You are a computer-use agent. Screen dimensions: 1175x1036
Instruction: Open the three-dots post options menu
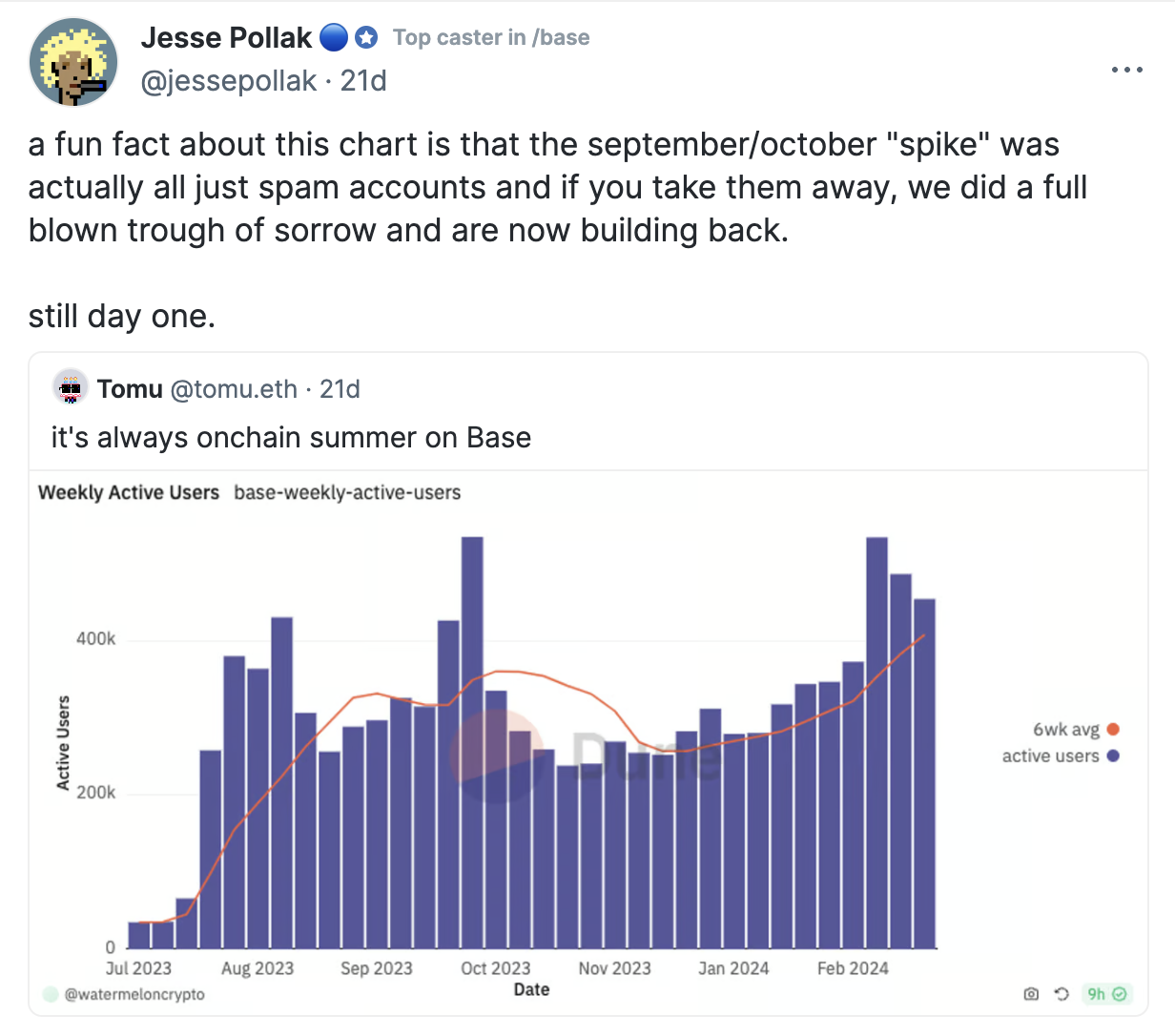point(1126,70)
